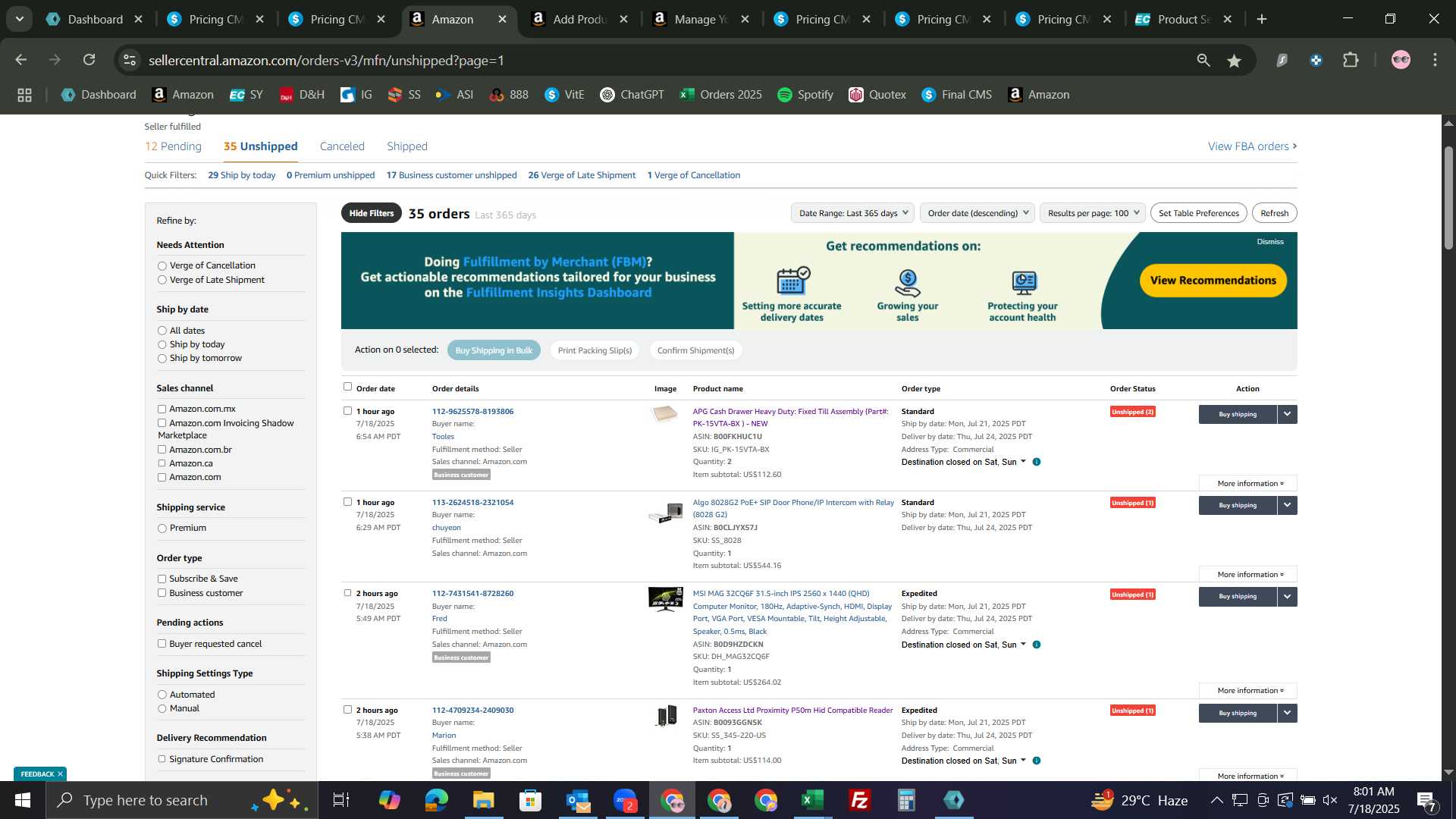Open the Dashboard bookmark
Viewport: 1456px width, 819px height.
(x=99, y=95)
